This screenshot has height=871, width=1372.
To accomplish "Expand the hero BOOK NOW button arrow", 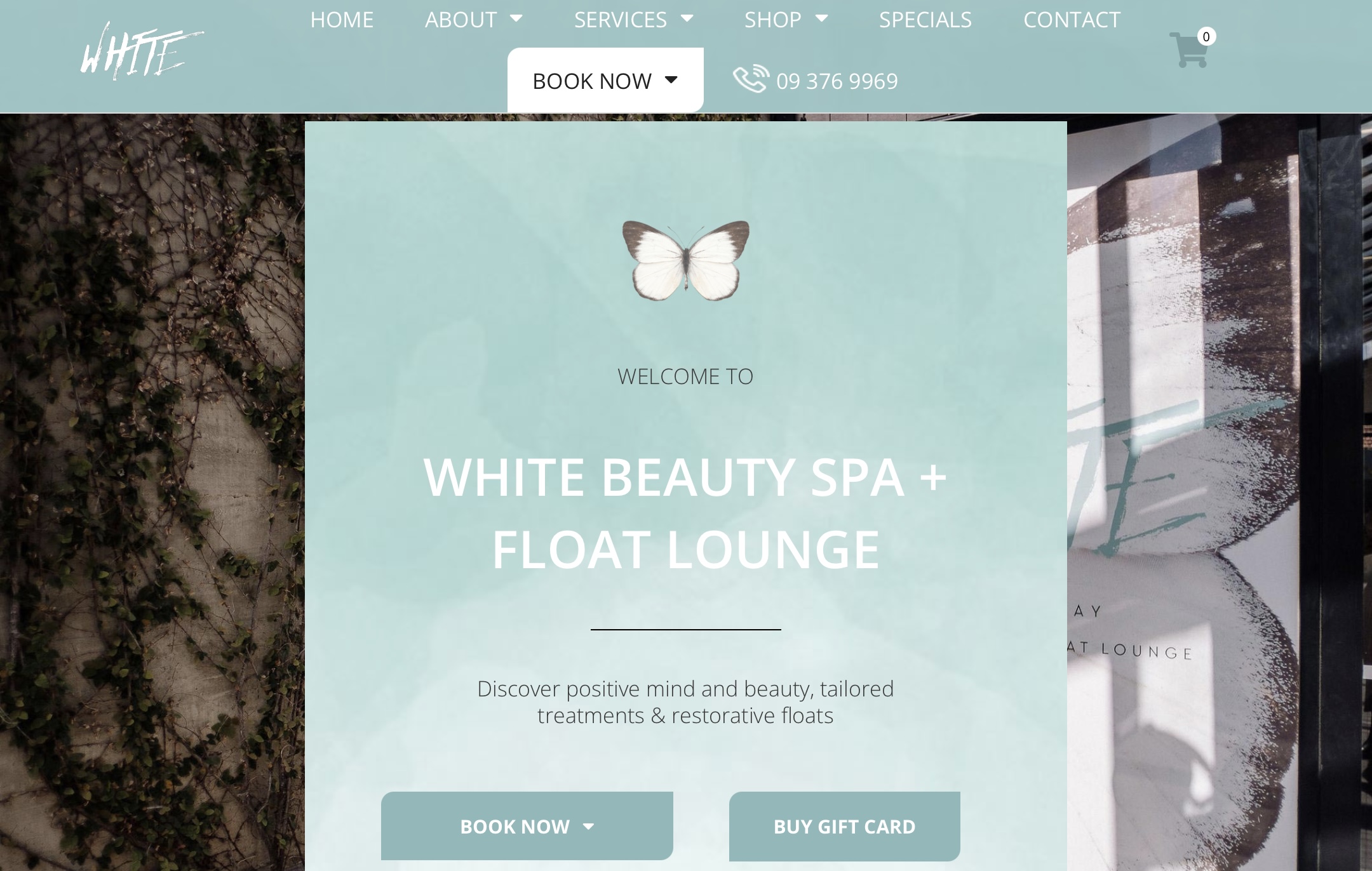I will 588,827.
